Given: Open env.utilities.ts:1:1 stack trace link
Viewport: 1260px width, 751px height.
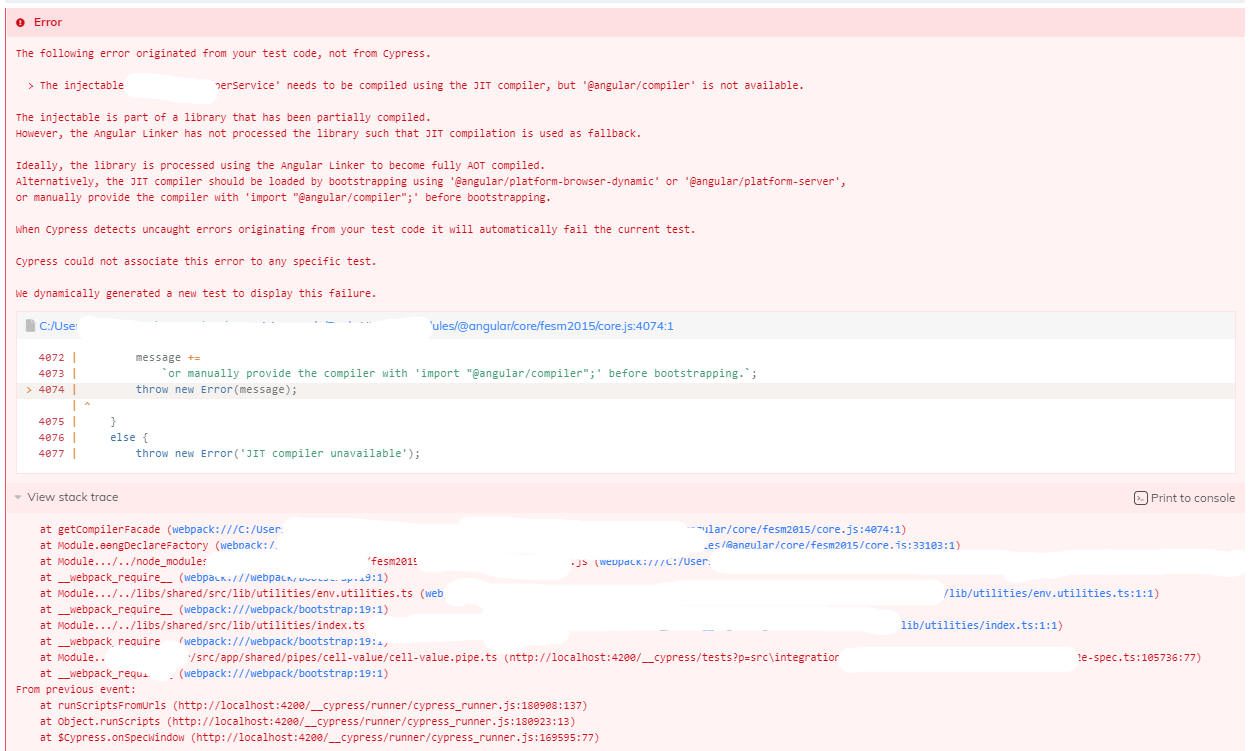Looking at the screenshot, I should 790,593.
